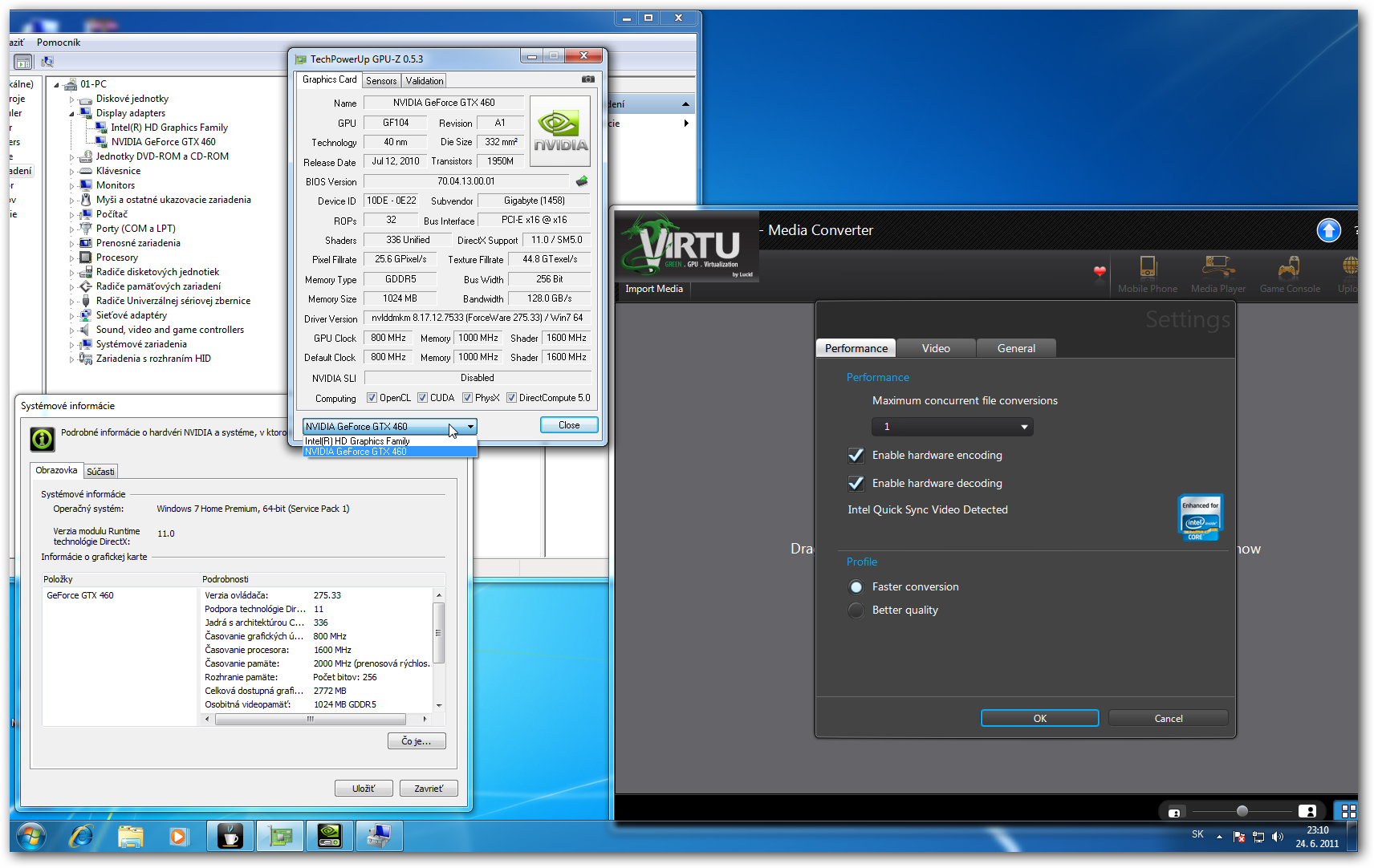The width and height of the screenshot is (1374, 868).
Task: Toggle Enable hardware decoding checkbox
Action: coord(856,484)
